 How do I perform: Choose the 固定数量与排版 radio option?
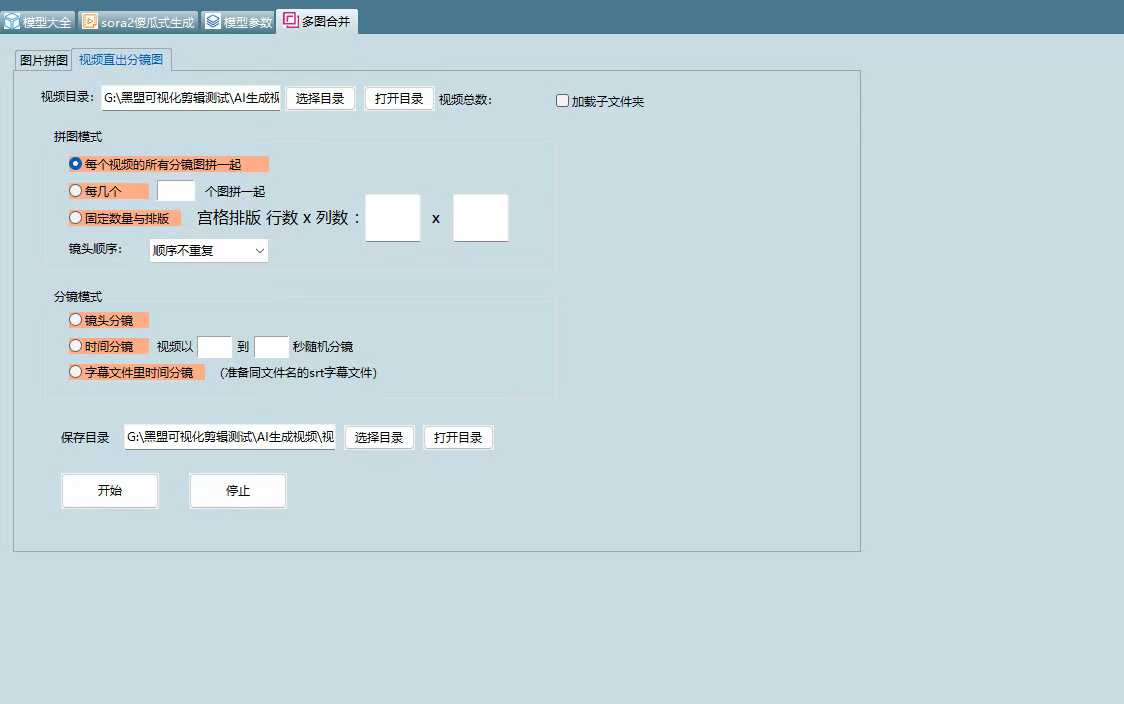point(76,218)
